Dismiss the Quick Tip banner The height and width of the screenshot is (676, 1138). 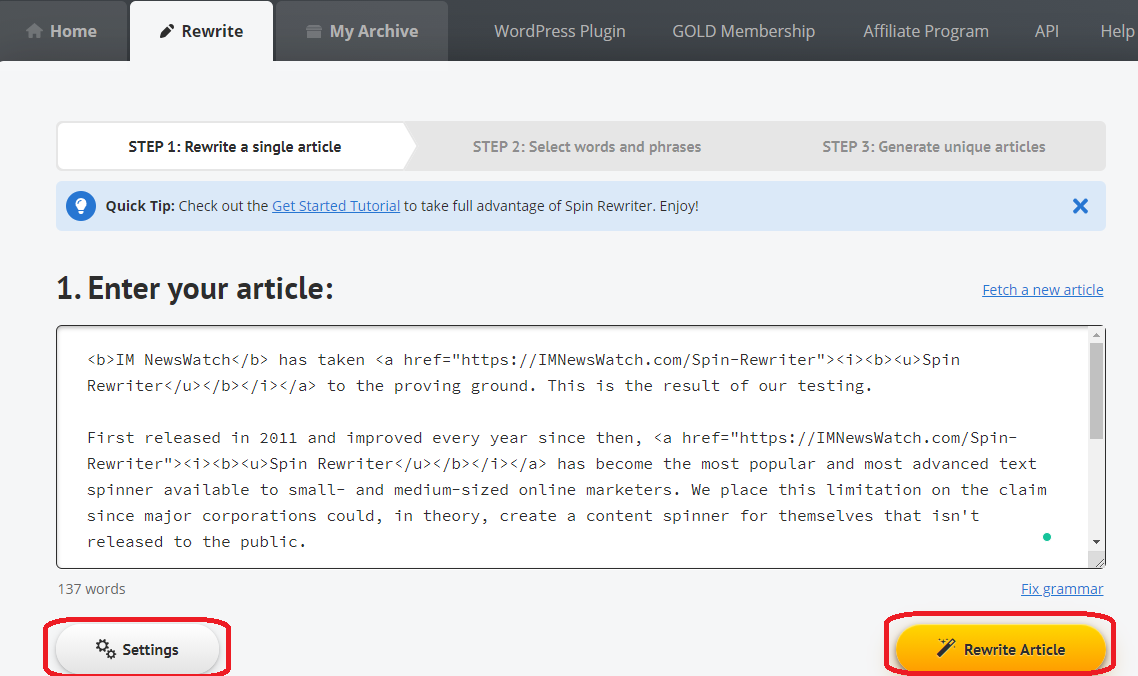1080,206
